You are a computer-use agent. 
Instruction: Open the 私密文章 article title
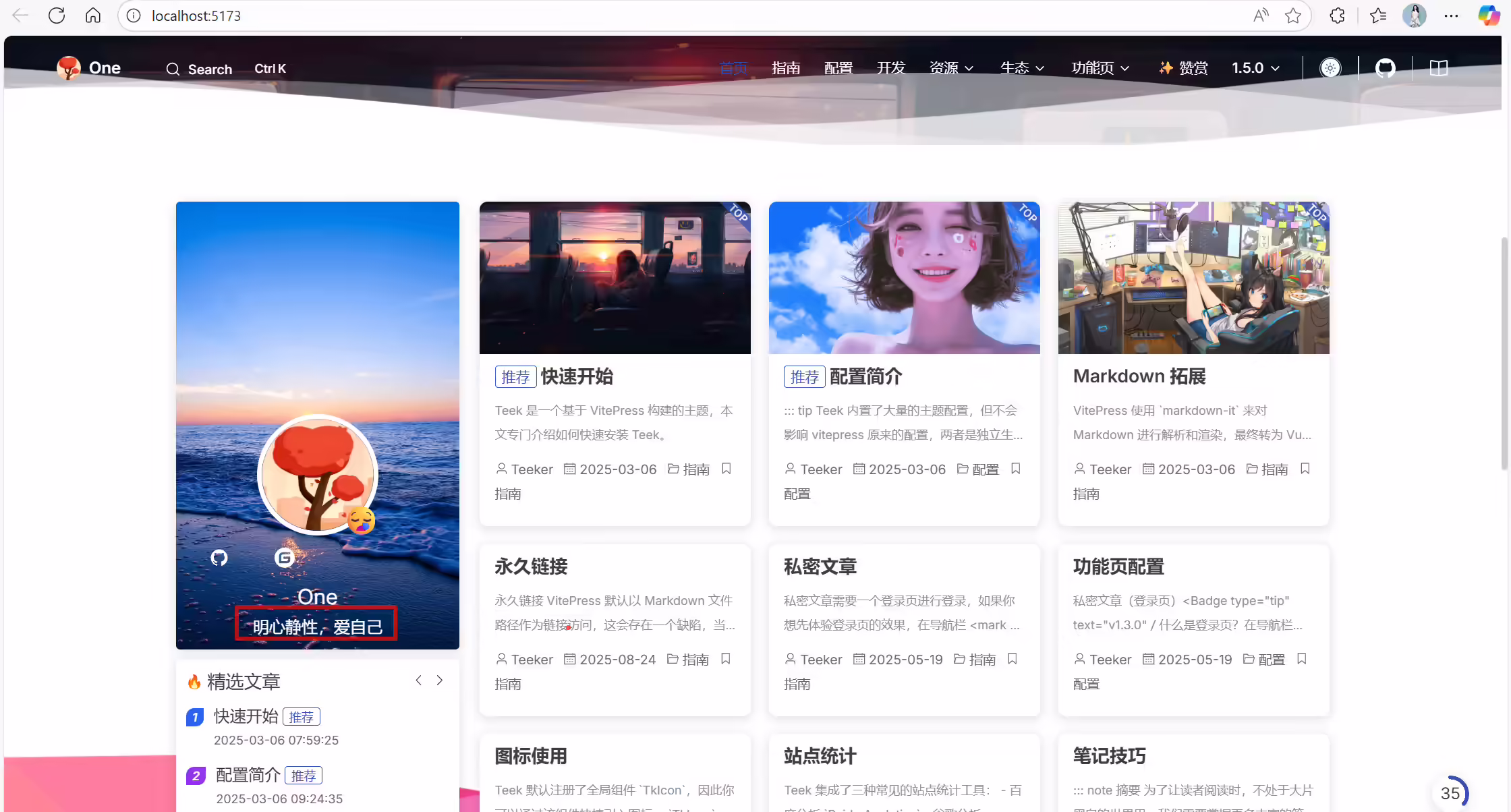[820, 567]
